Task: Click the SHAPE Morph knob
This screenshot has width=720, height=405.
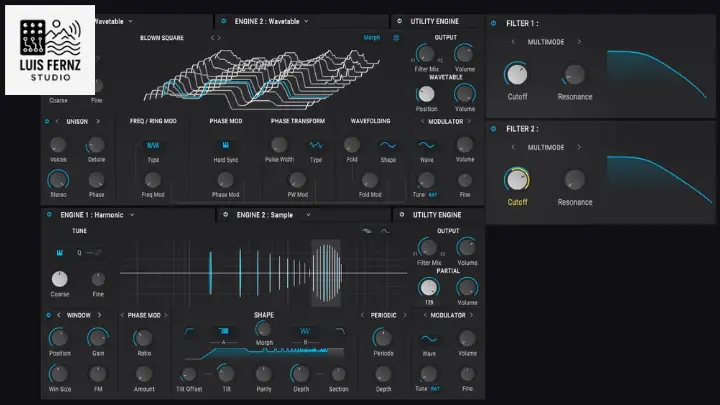Action: tap(264, 329)
